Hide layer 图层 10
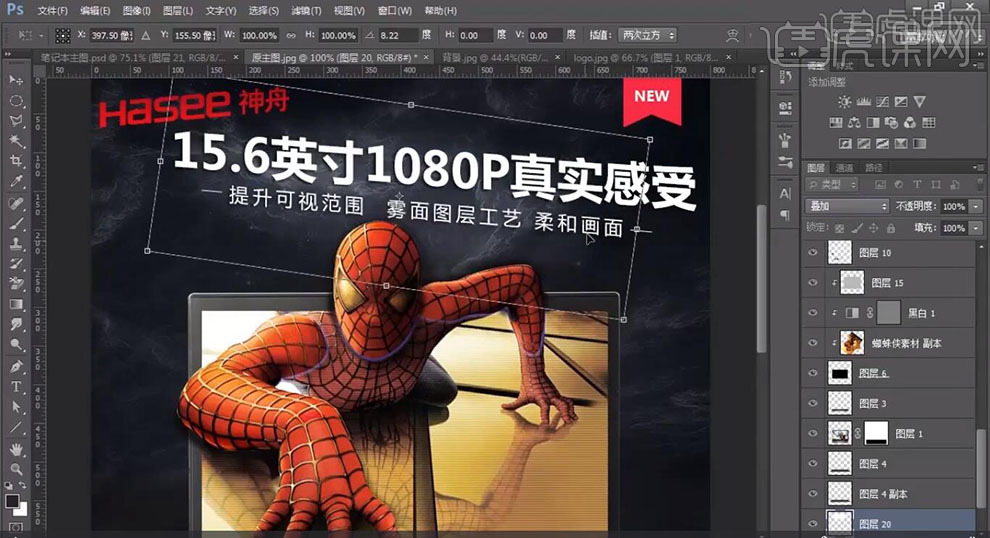This screenshot has width=990, height=538. coord(813,254)
